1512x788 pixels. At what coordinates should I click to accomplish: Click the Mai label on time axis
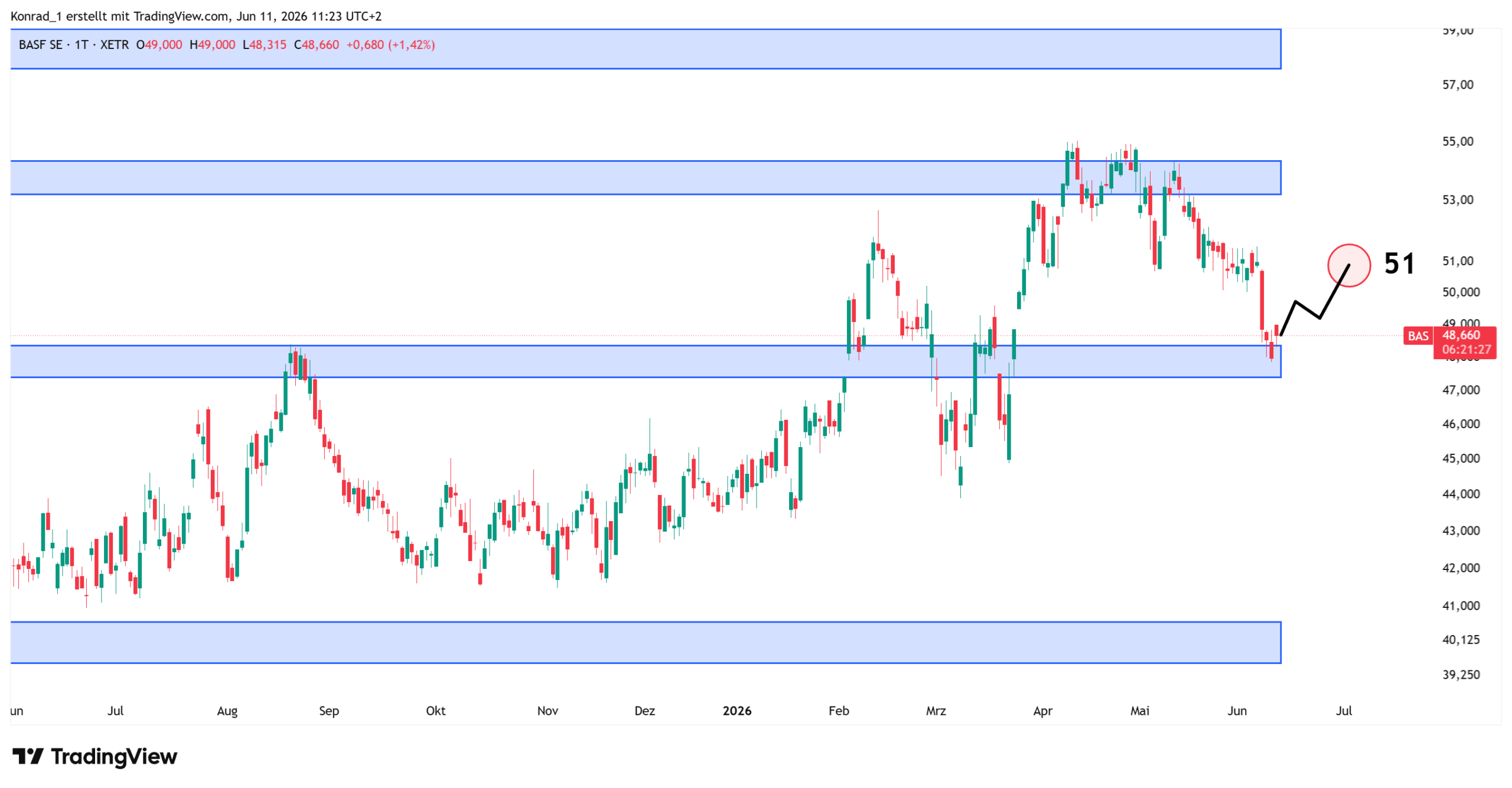pyautogui.click(x=1139, y=711)
